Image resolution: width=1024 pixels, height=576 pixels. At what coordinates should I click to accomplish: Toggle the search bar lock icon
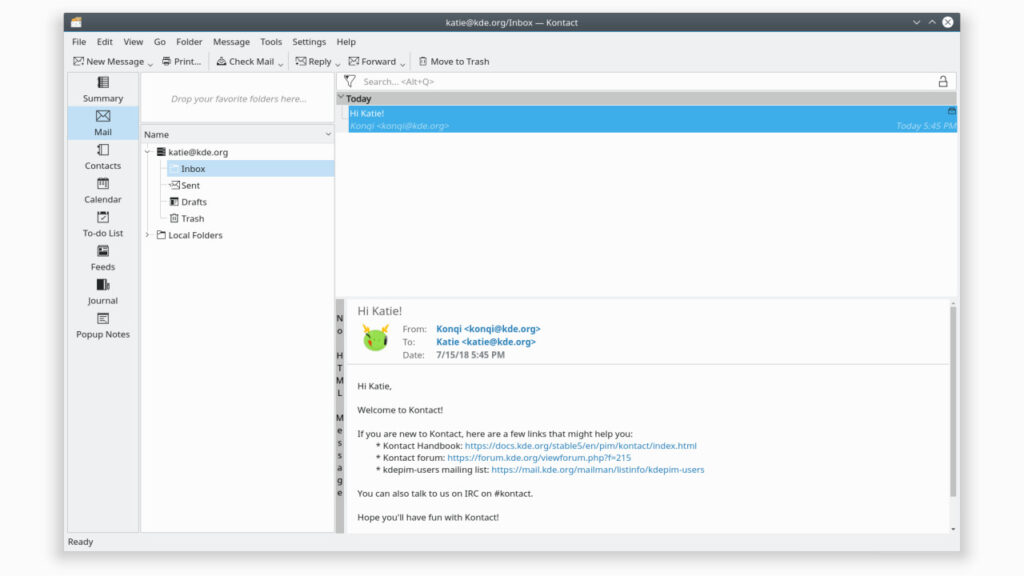(x=942, y=82)
